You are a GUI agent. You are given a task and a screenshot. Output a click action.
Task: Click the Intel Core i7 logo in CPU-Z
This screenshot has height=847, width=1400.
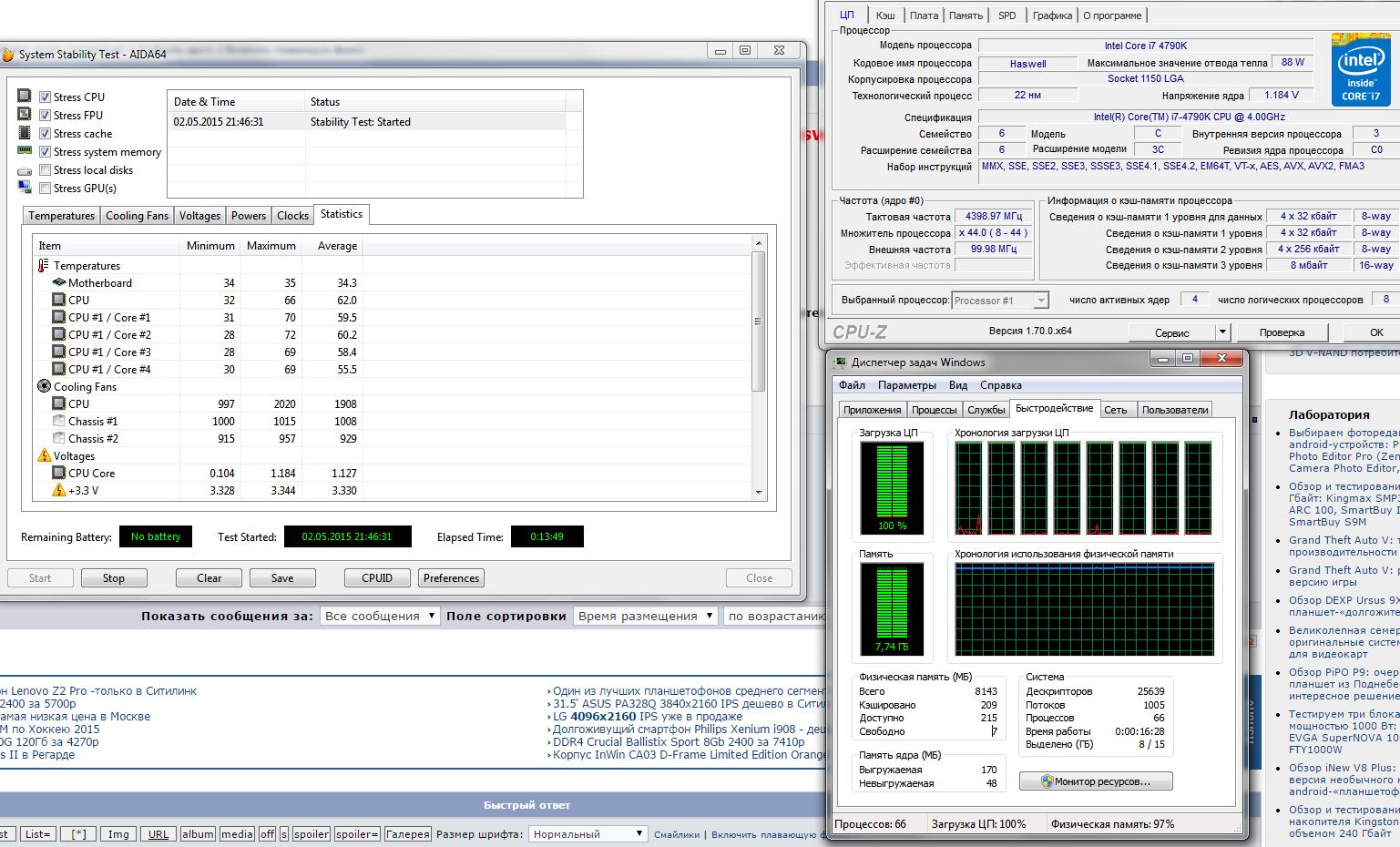(1361, 68)
